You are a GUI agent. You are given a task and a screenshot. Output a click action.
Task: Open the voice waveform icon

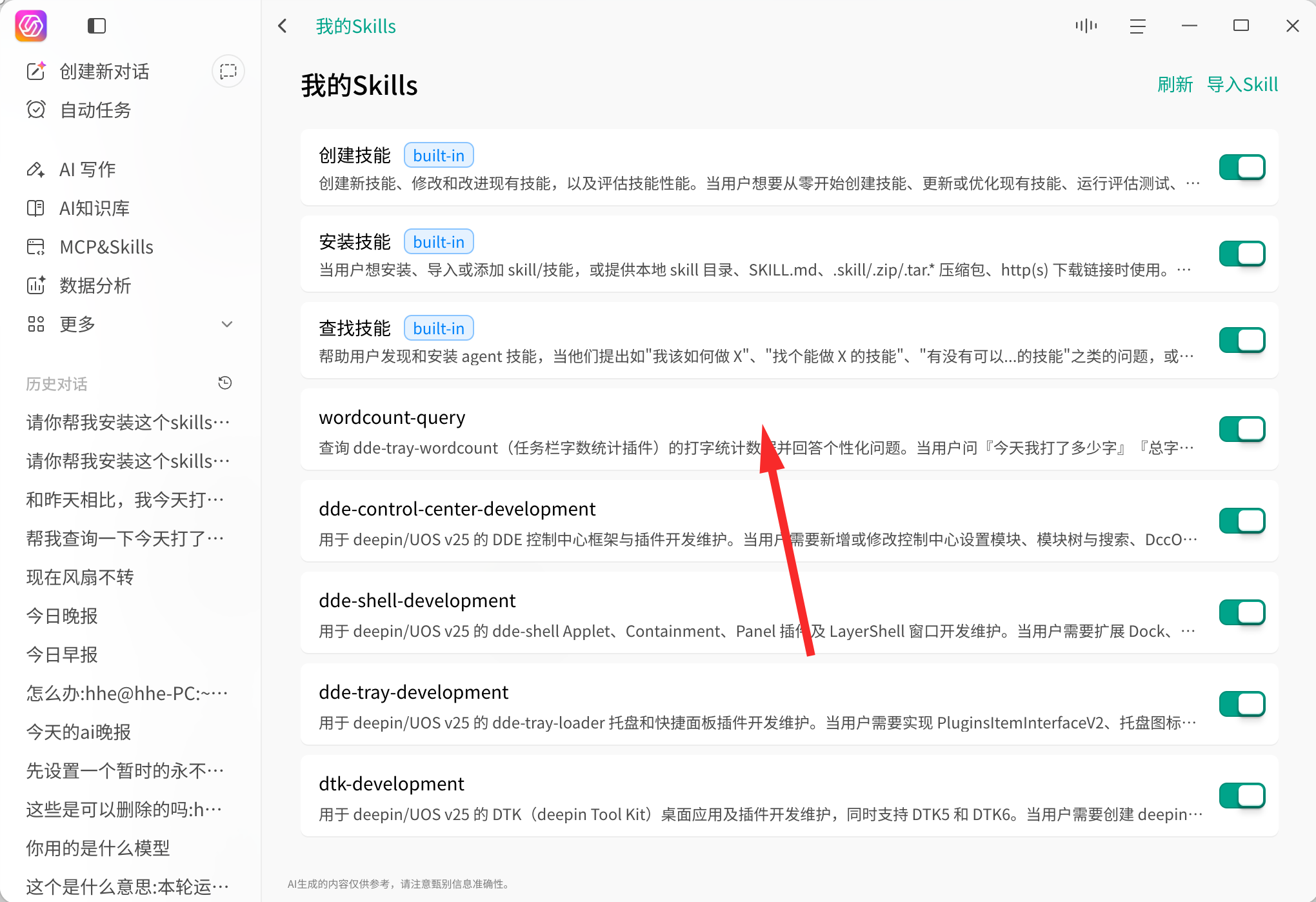tap(1086, 26)
